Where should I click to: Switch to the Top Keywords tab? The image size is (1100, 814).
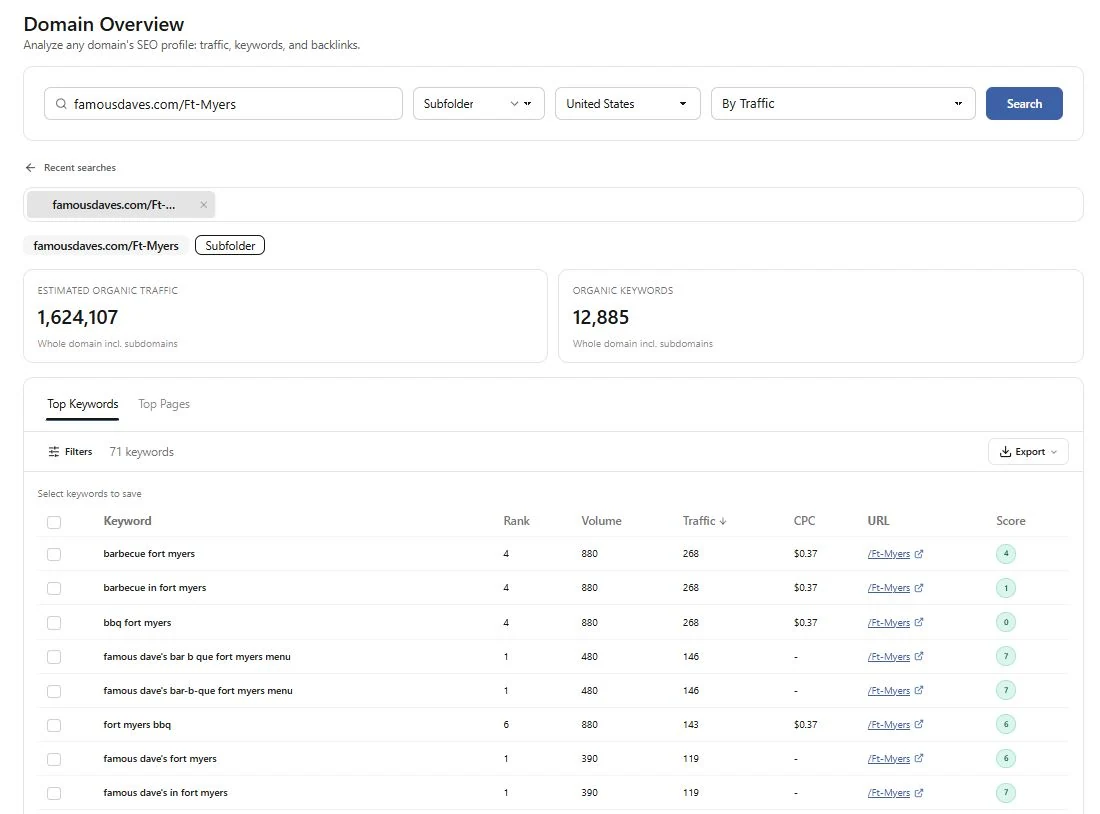click(x=83, y=404)
